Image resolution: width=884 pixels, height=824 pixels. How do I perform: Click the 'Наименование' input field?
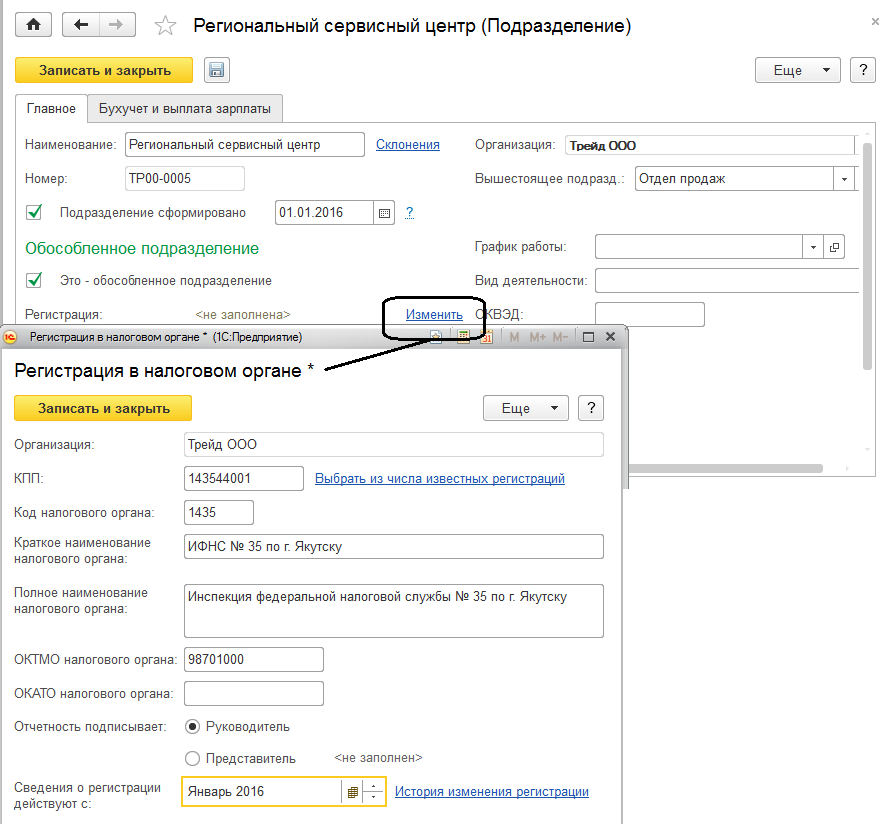(x=245, y=145)
